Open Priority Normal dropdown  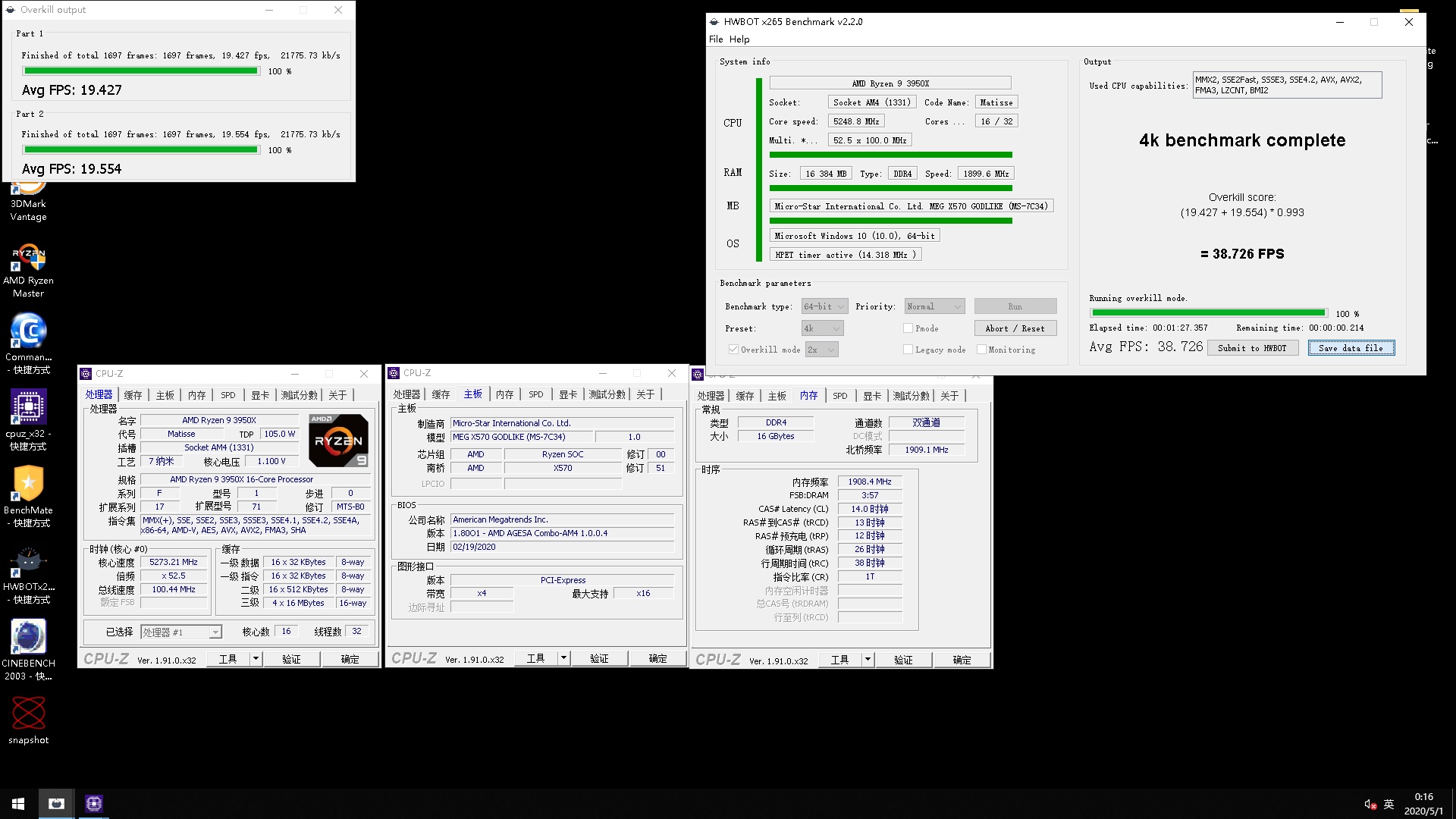click(934, 306)
